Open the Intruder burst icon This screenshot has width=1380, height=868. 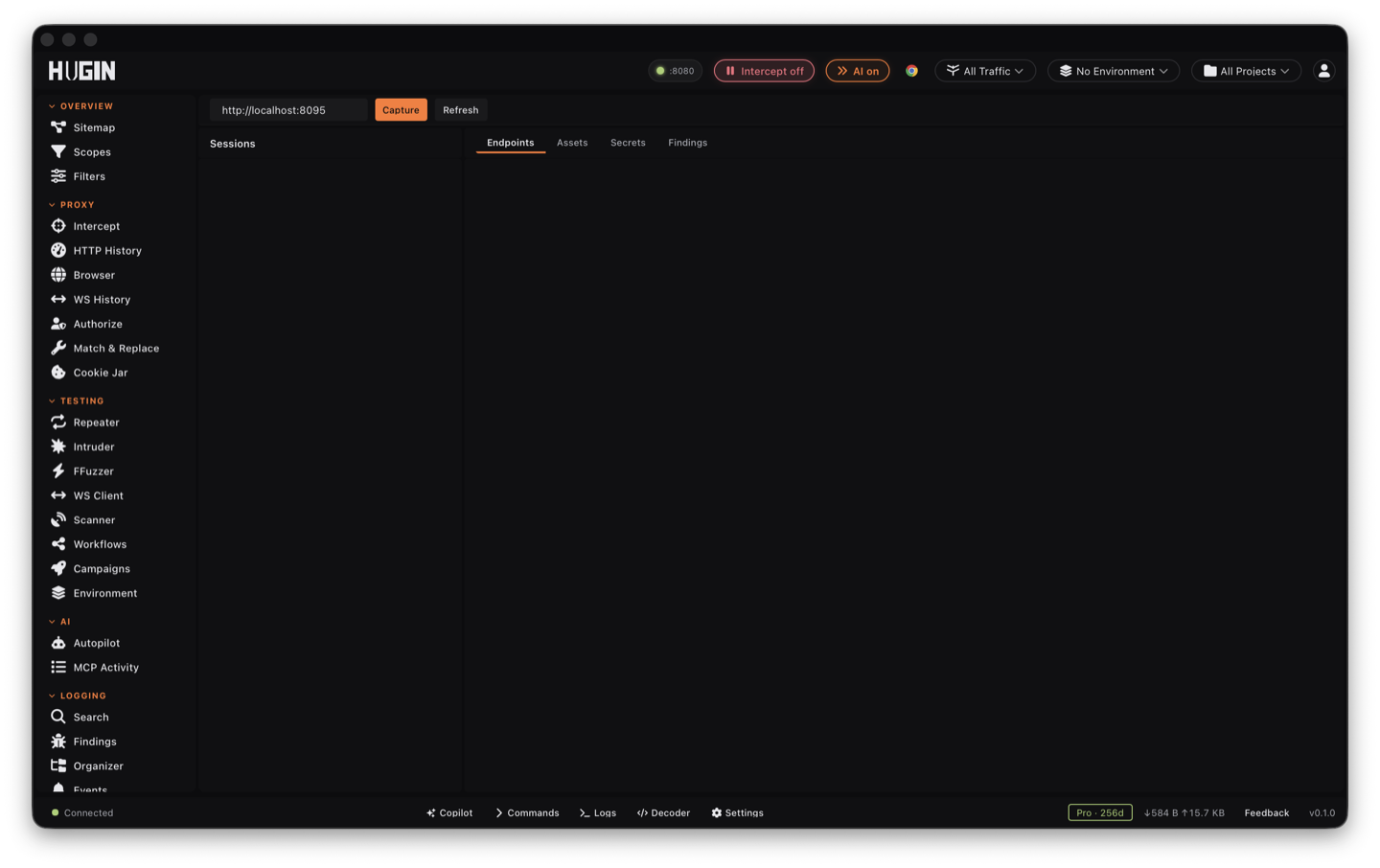tap(58, 446)
